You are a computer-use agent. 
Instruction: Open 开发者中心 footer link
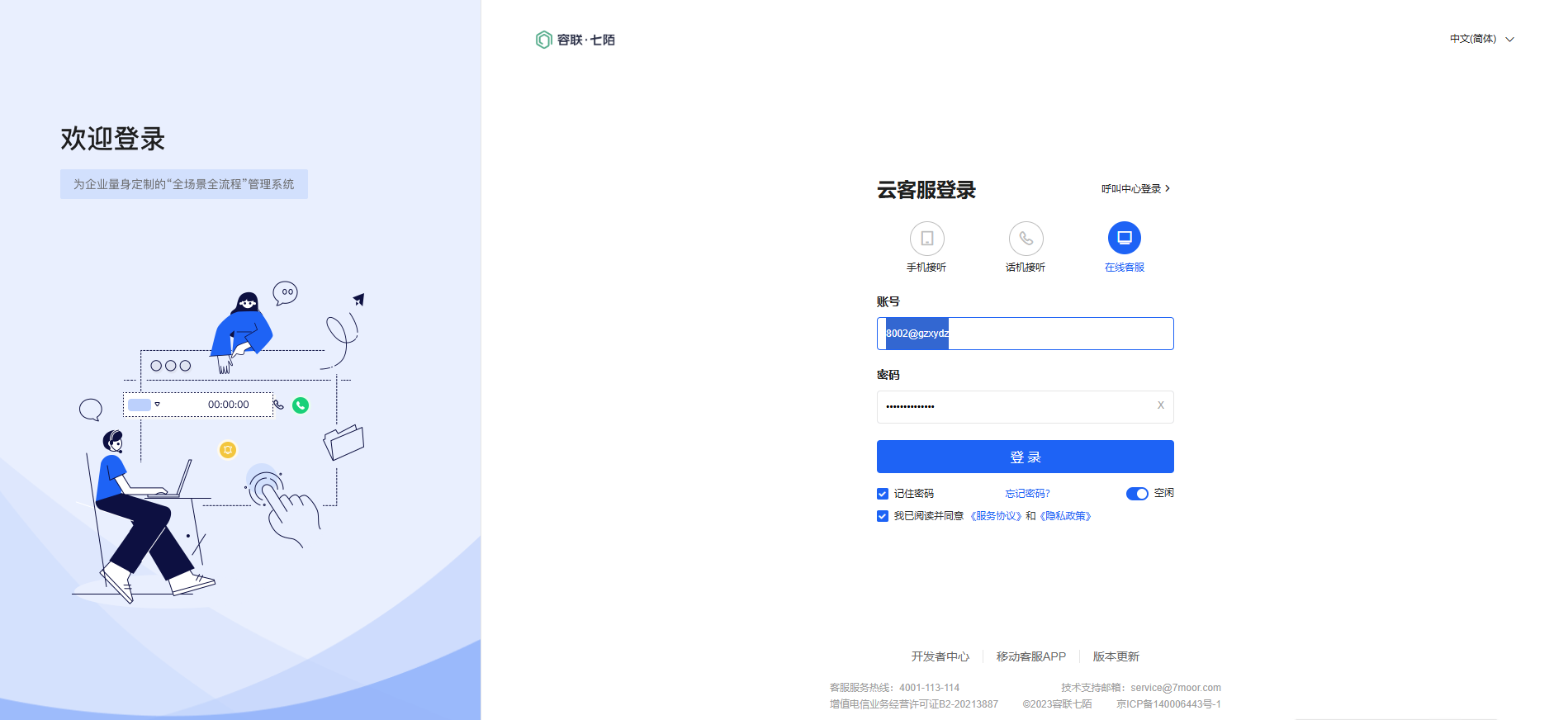(x=940, y=656)
